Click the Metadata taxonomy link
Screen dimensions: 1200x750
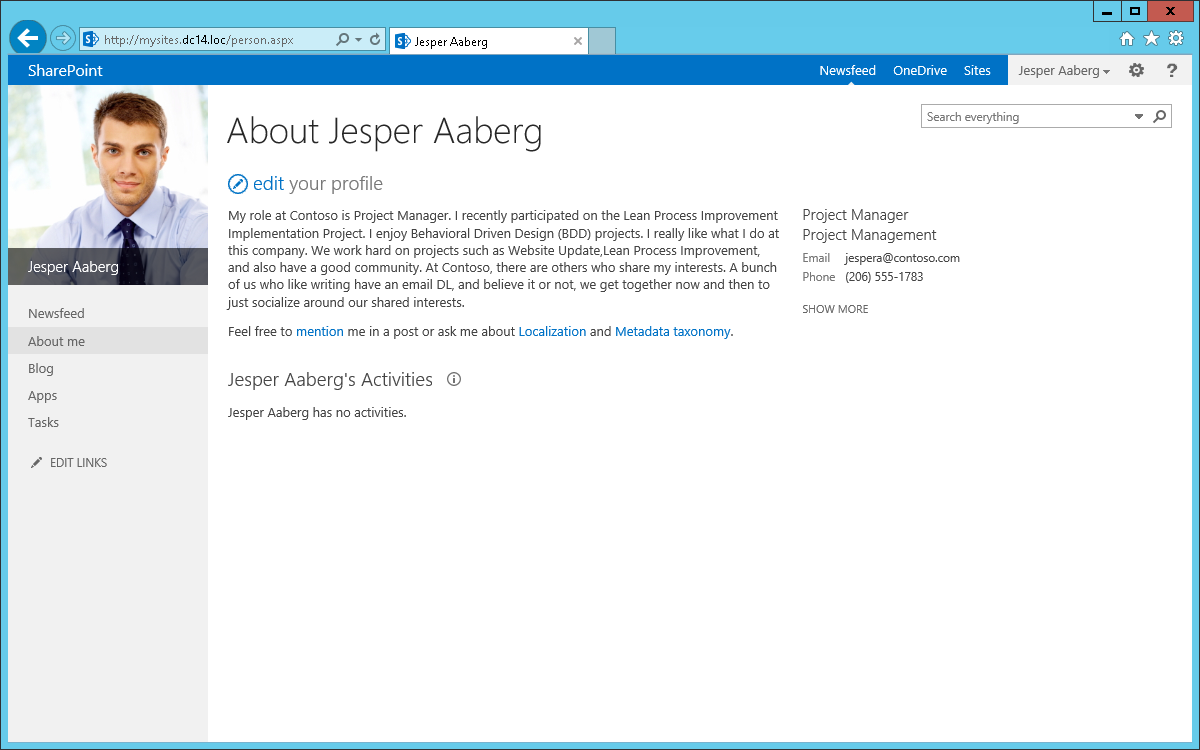point(672,332)
